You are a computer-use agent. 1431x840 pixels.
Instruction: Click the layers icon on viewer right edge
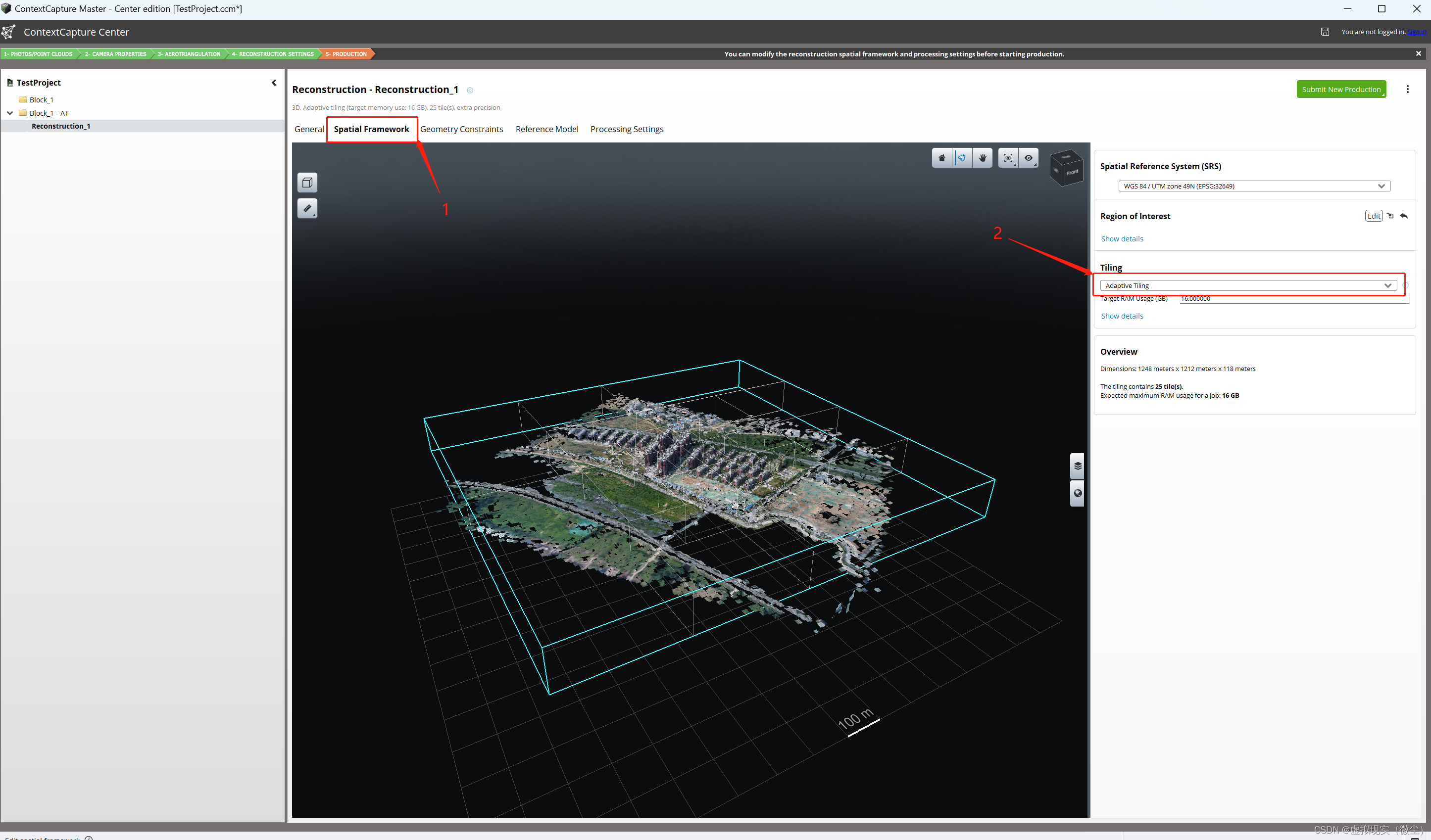[x=1077, y=466]
